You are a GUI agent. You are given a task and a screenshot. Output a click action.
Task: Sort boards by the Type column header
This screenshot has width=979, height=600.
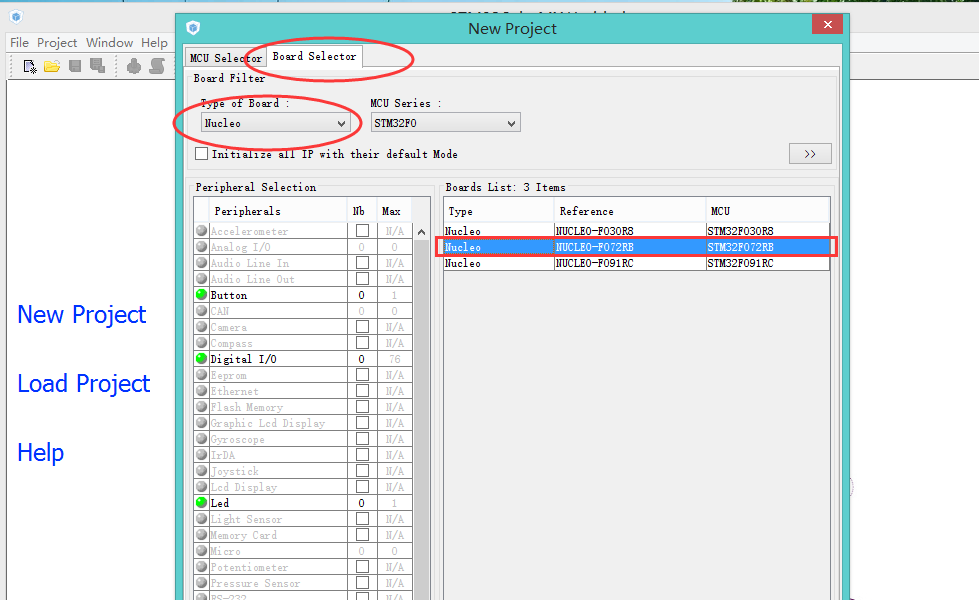pos(499,211)
